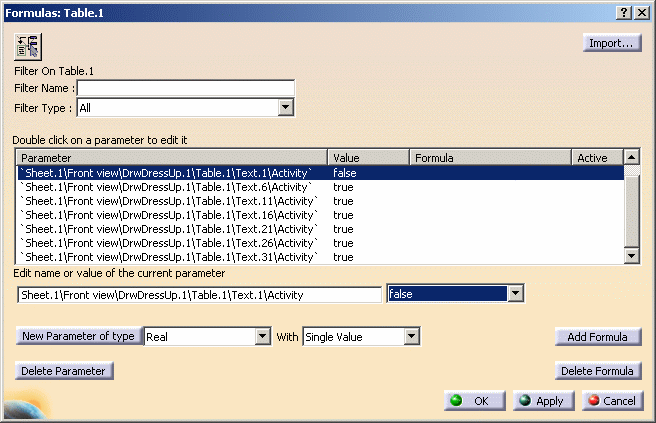
Task: Click the parameter name edit field
Action: click(200, 294)
